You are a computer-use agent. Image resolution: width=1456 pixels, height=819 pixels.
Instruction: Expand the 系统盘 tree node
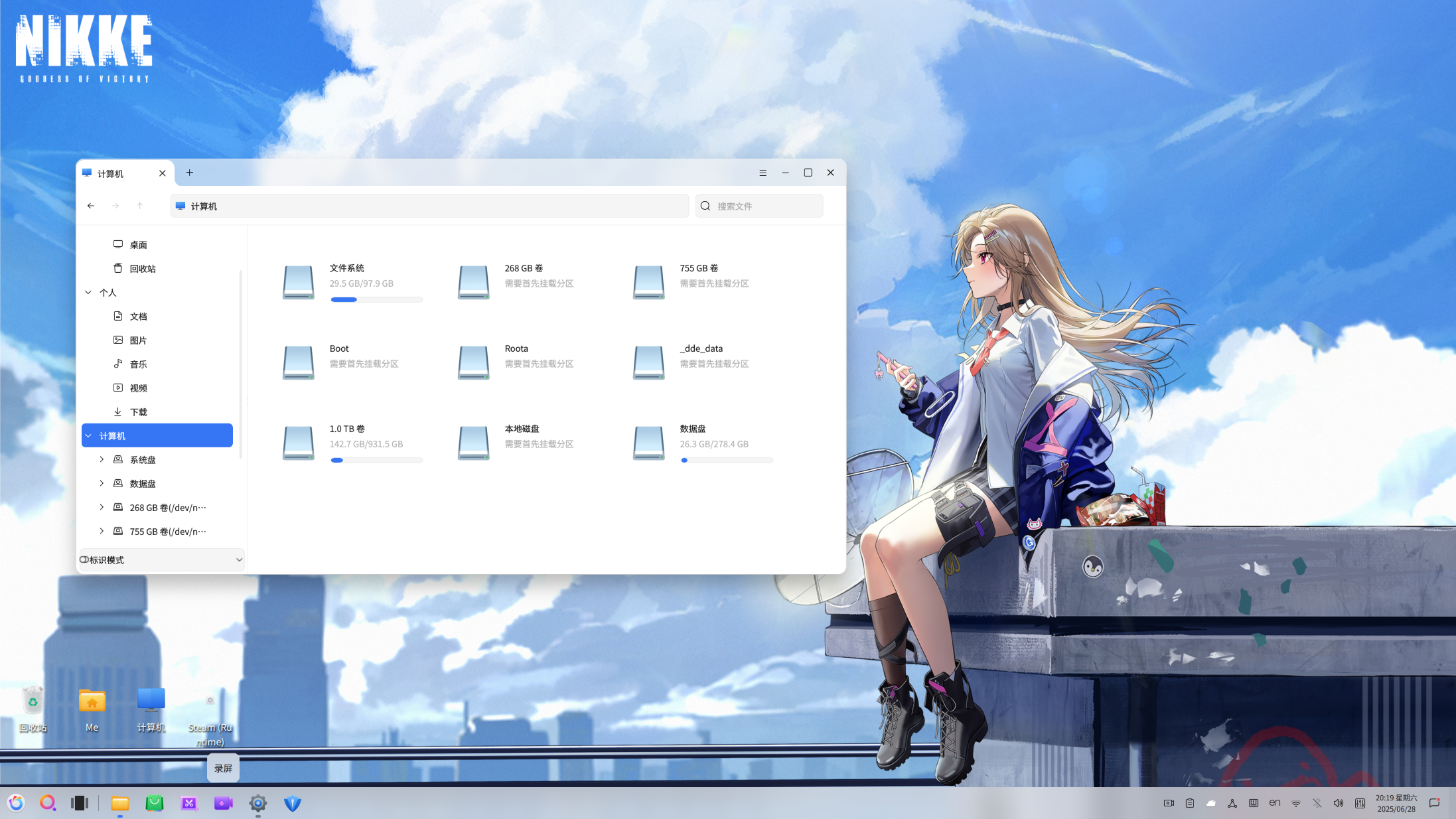point(102,459)
